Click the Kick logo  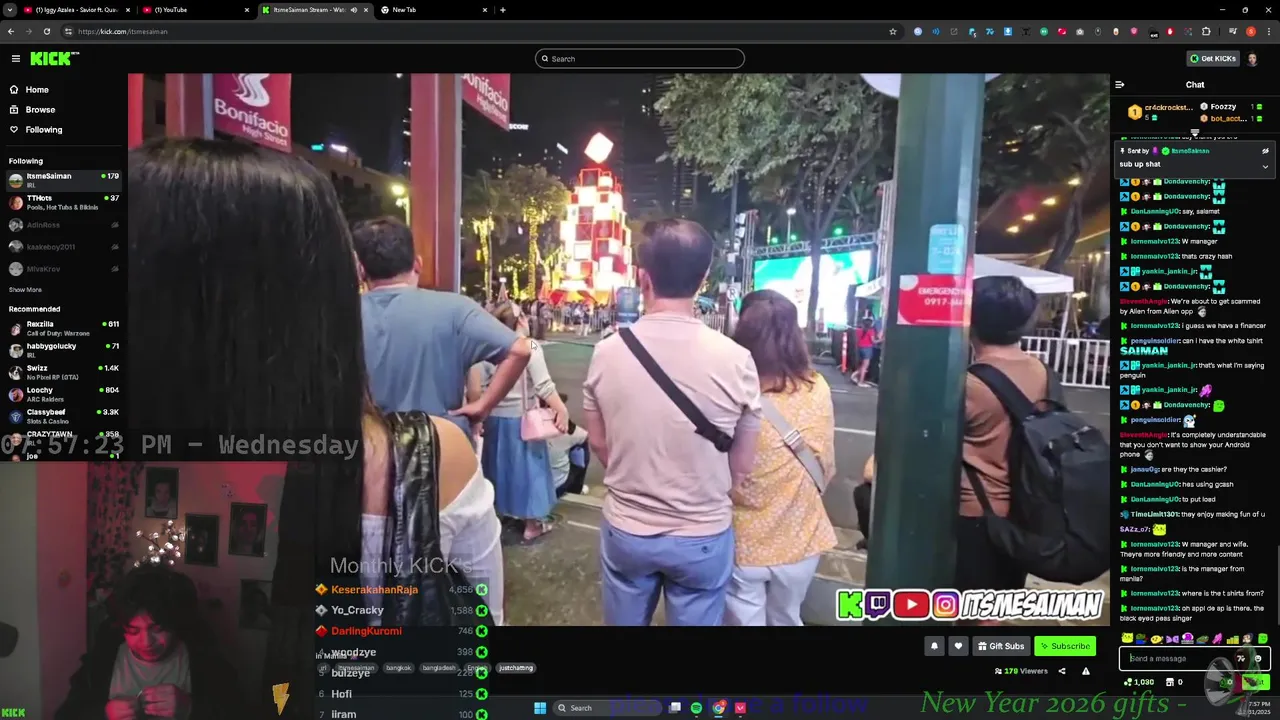tap(53, 59)
